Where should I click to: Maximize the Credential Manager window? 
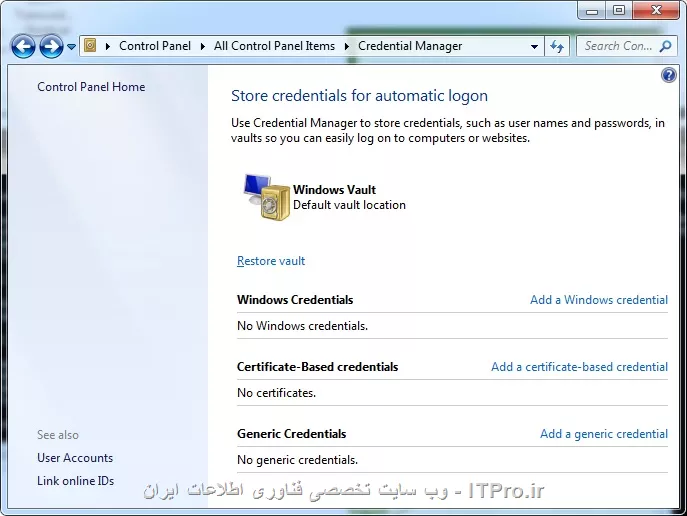click(x=619, y=11)
